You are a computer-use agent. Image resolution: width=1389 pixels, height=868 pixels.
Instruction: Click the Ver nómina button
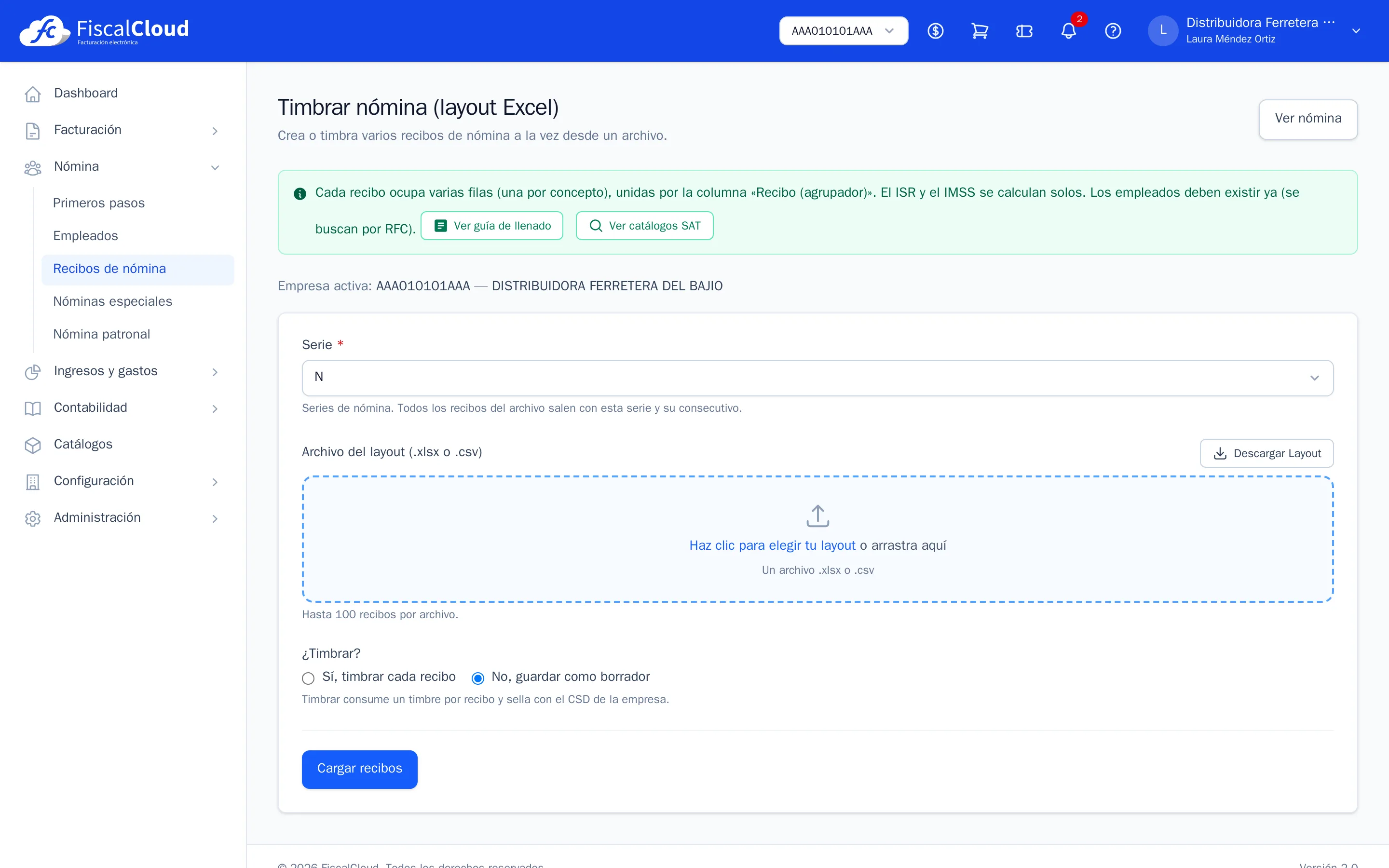(1307, 119)
